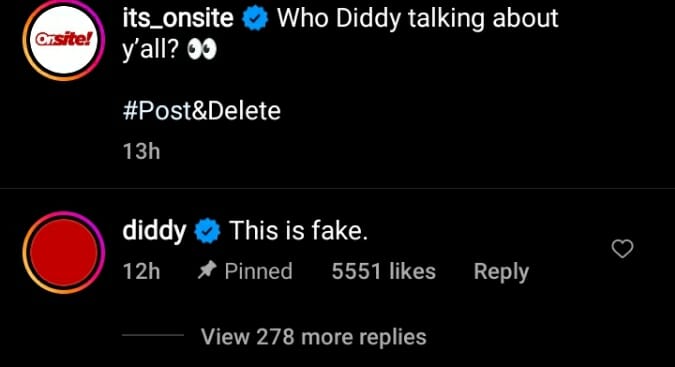This screenshot has width=675, height=367.
Task: Click the verified badge next to diddy
Action: [207, 231]
